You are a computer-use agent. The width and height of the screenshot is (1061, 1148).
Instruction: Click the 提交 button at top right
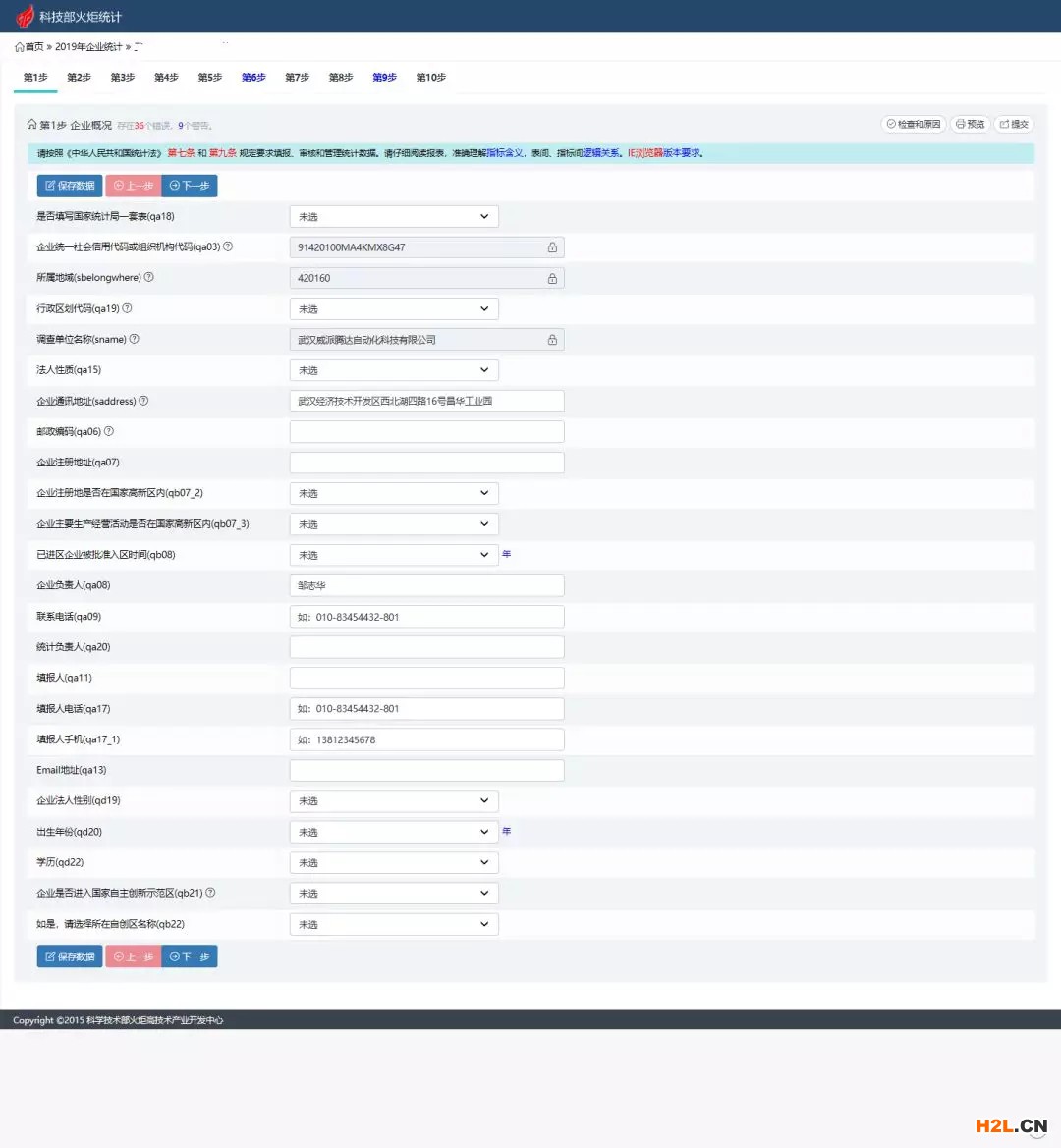point(1014,125)
